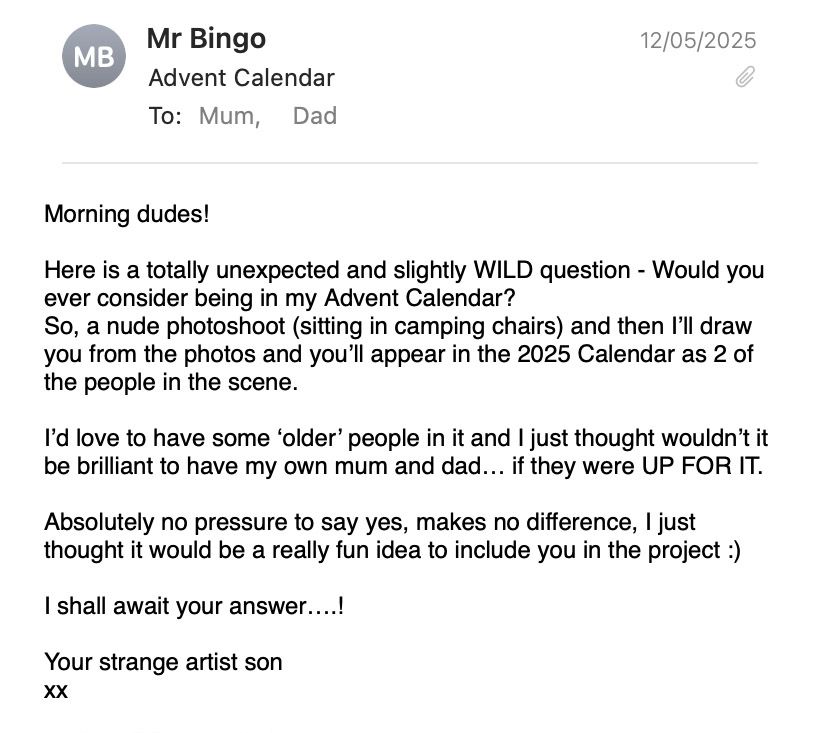
Task: Click the Absolutely no pressure paragraph
Action: pos(370,522)
